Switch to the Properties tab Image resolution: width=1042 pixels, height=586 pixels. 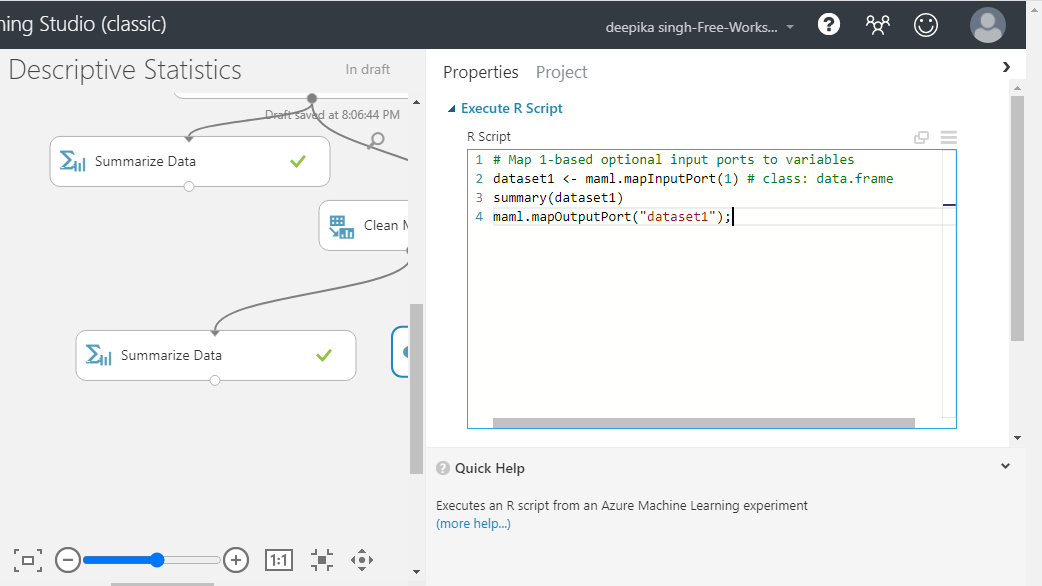pos(480,72)
